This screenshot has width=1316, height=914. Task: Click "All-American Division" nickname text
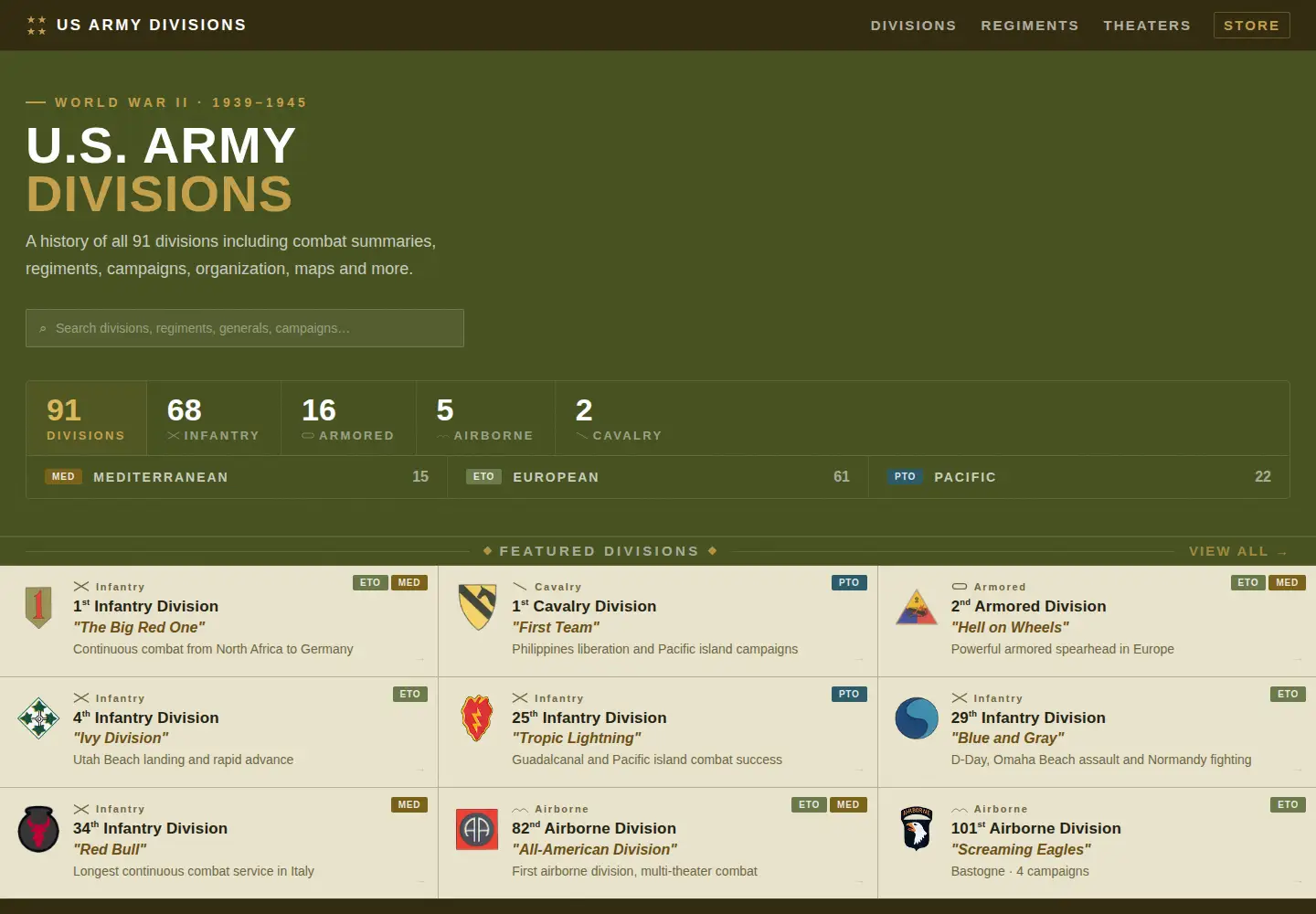coord(595,849)
